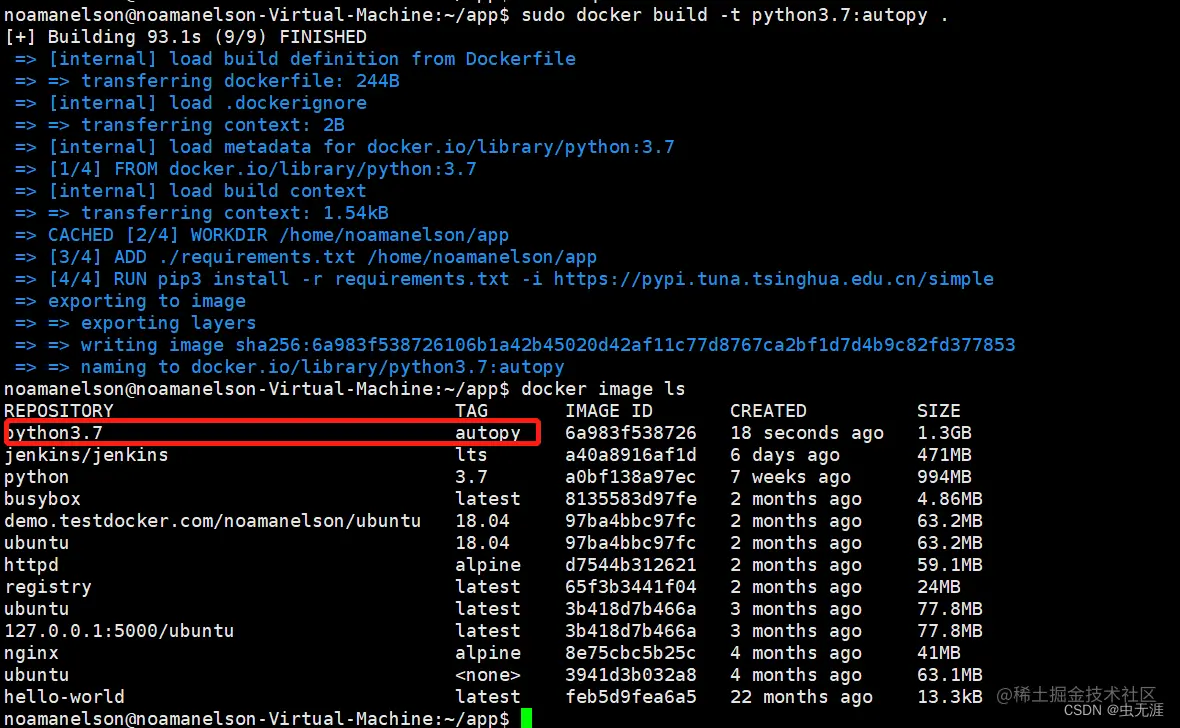Click the 'sudo docker build' command line
The width and height of the screenshot is (1180, 728).
tap(734, 14)
